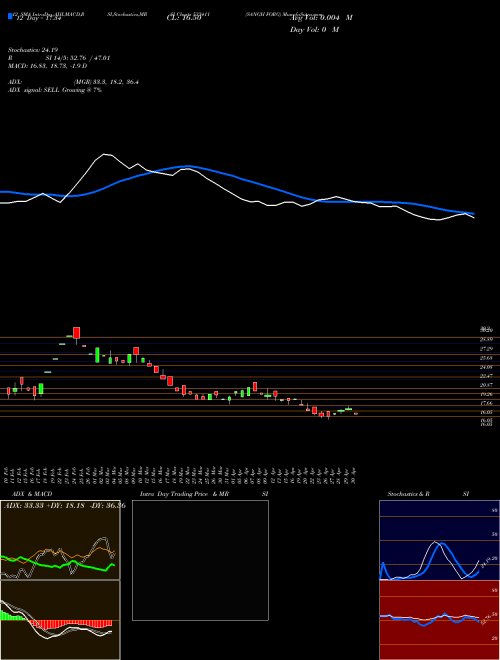Click the '(MGR) 33.3, 18.2, 36.4' ADX values
Screen dimensions: 500x660
(106, 82)
